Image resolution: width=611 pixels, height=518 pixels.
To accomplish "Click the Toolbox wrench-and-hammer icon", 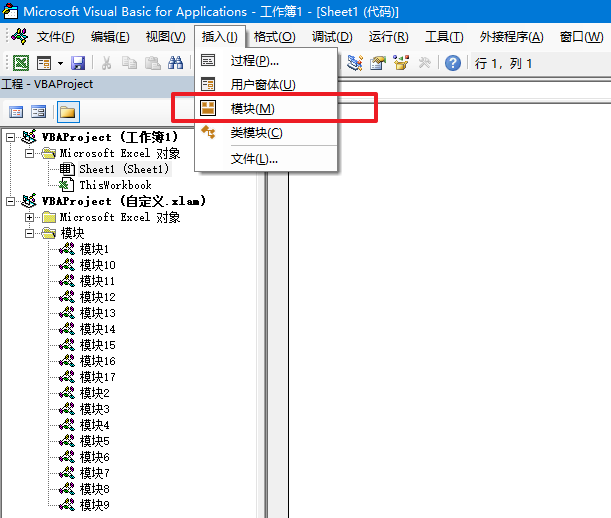I will [x=424, y=63].
